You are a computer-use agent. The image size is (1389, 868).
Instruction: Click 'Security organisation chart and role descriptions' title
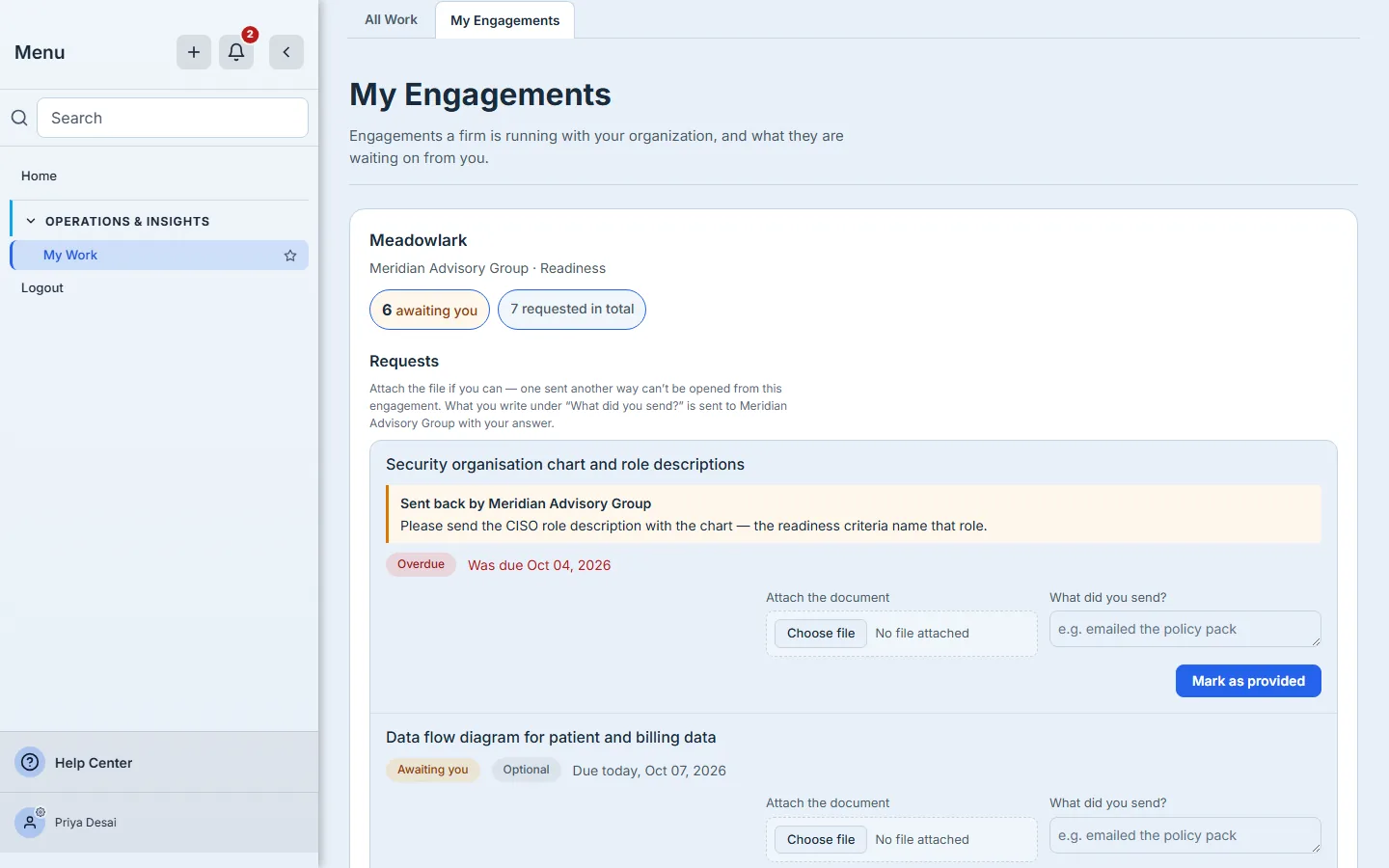coord(565,464)
